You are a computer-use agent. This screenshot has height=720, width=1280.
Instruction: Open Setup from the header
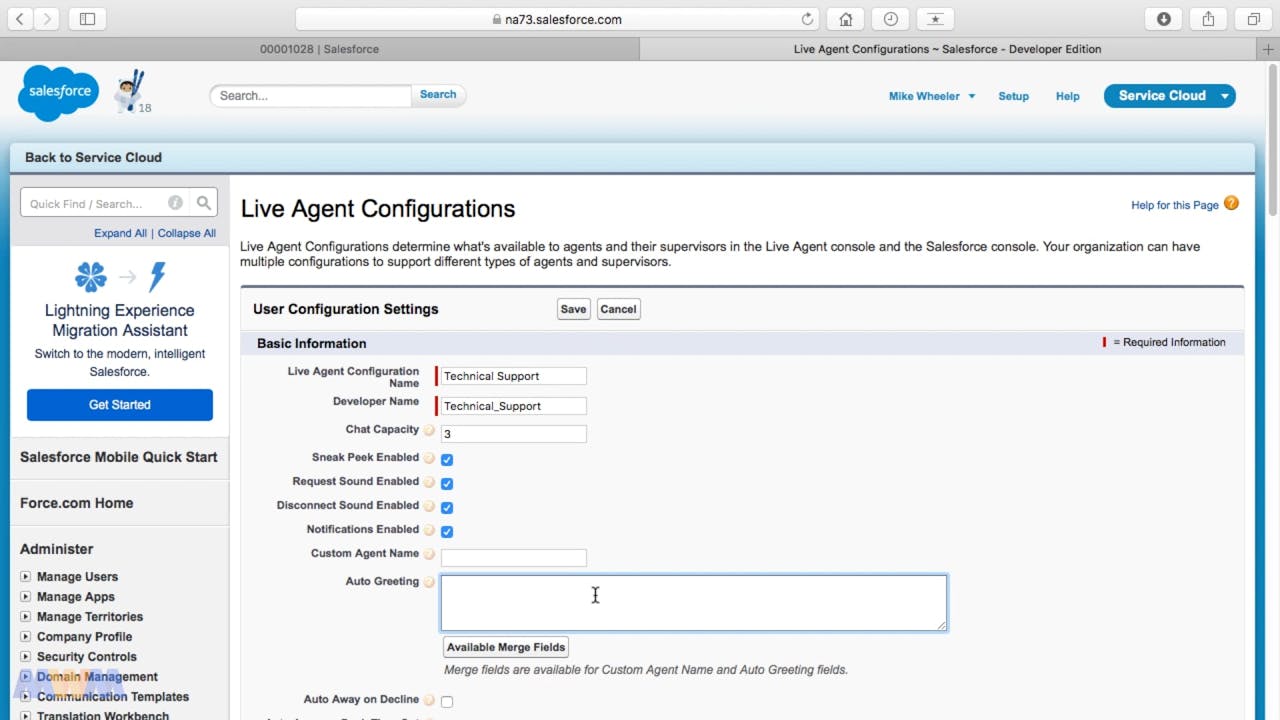1013,96
